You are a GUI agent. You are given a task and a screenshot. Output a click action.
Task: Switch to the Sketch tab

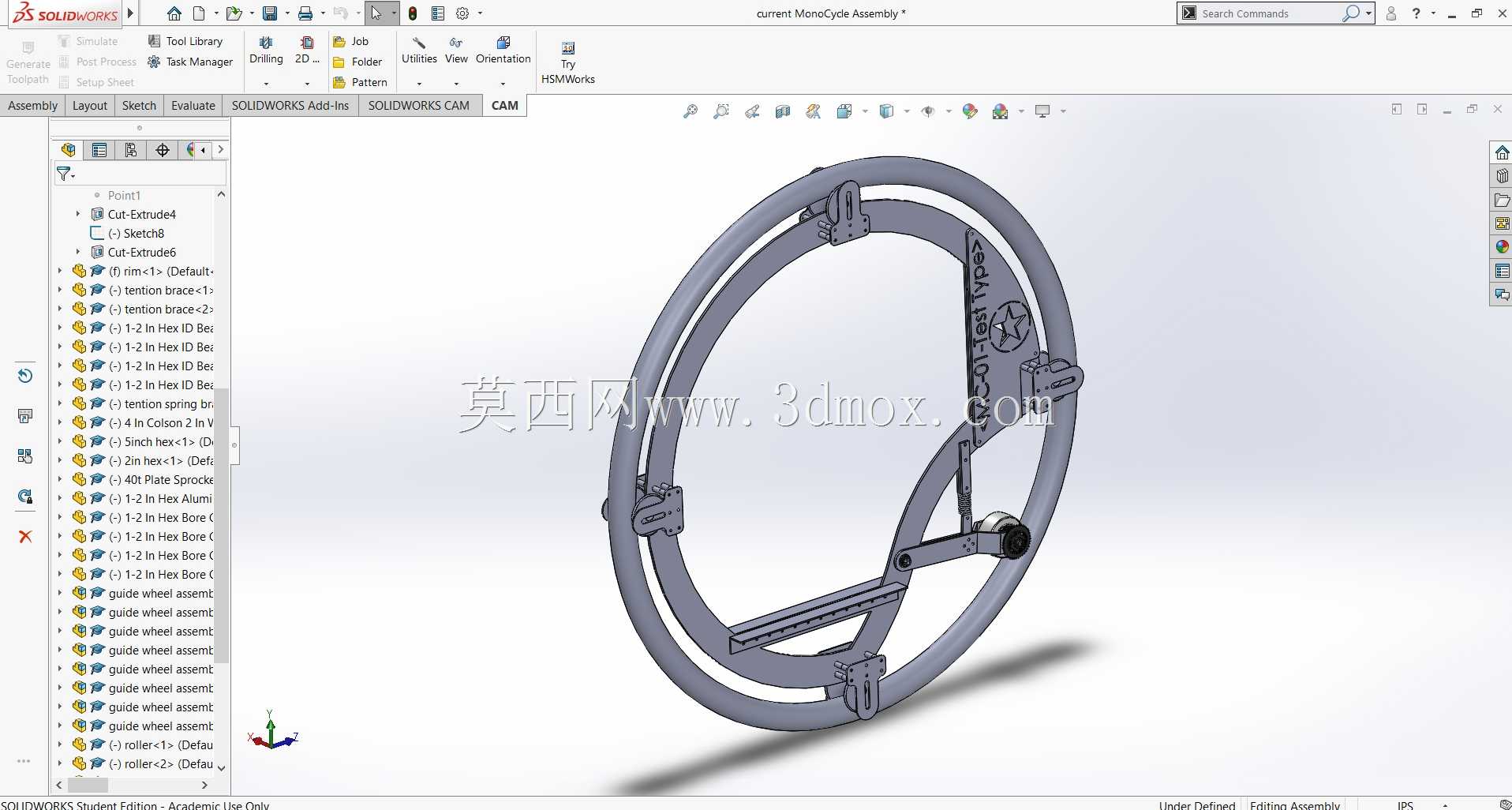coord(139,106)
